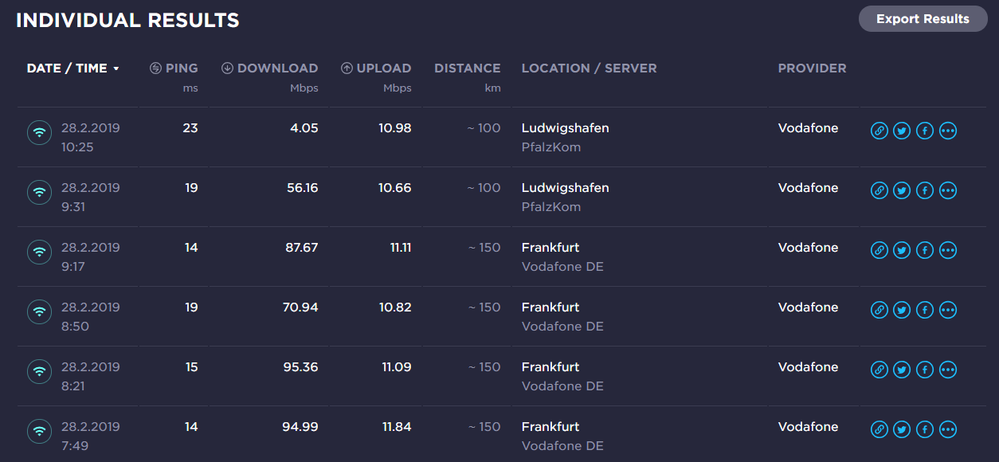Copy link for the 10:25 Ludwigshafen result
Viewport: 999px width, 462px height.
tap(879, 130)
